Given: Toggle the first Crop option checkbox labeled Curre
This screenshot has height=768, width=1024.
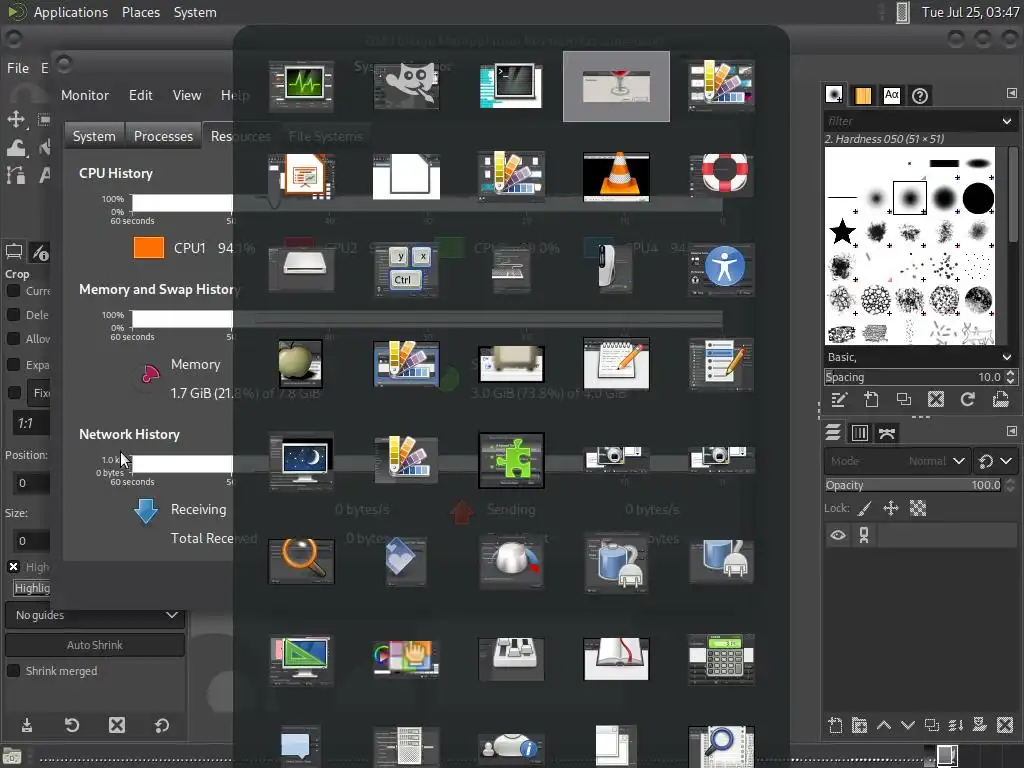Looking at the screenshot, I should (x=13, y=291).
